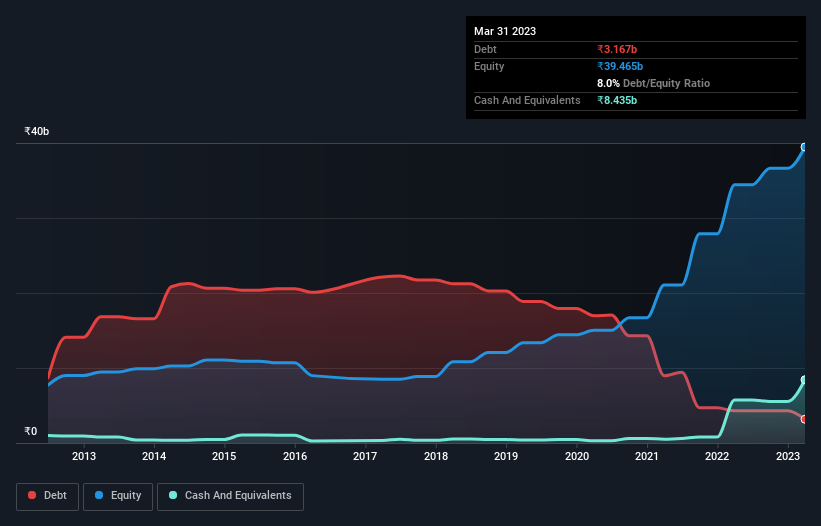Image resolution: width=821 pixels, height=526 pixels.
Task: Click the ₹3.167b debt value
Action: 617,49
